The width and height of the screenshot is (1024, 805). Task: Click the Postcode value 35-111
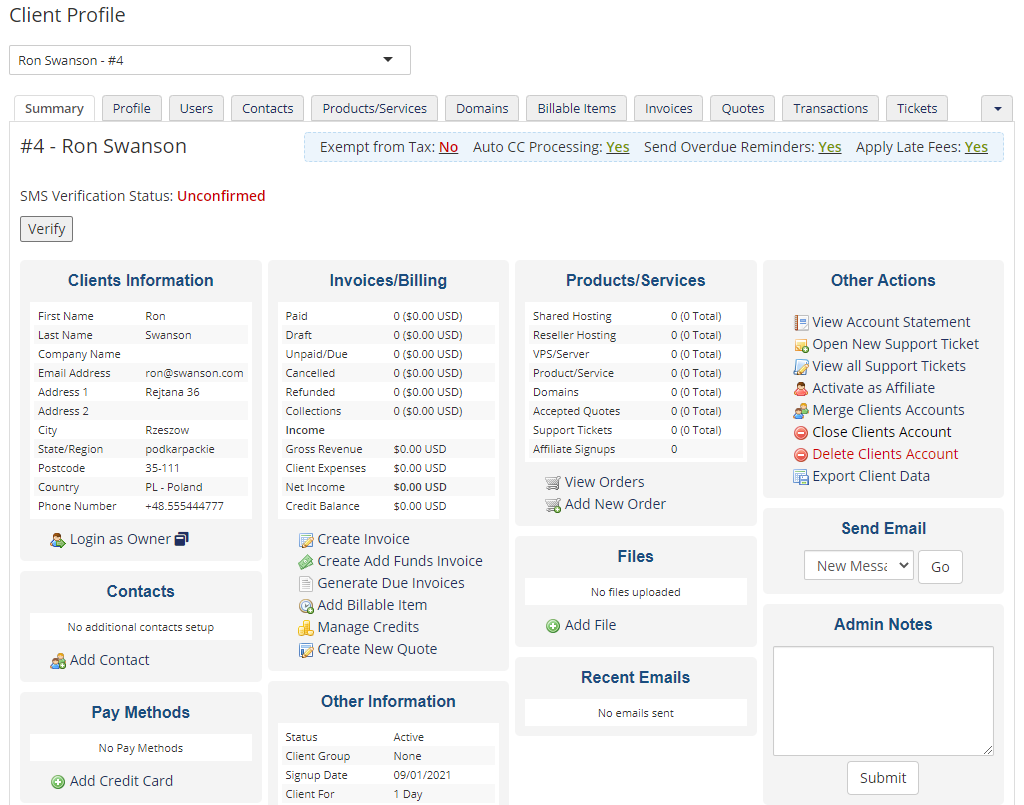(162, 469)
